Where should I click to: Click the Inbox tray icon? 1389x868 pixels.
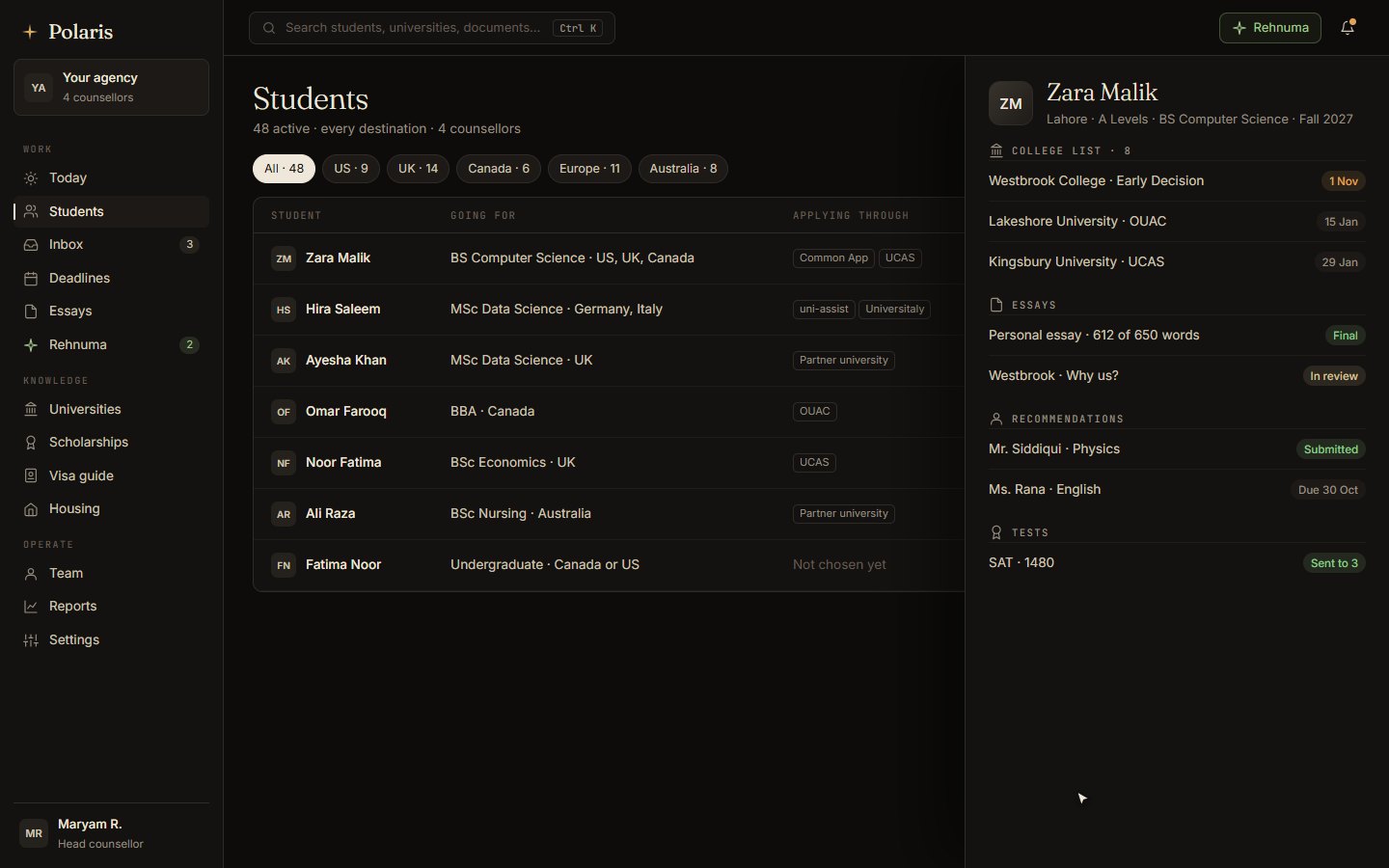31,245
